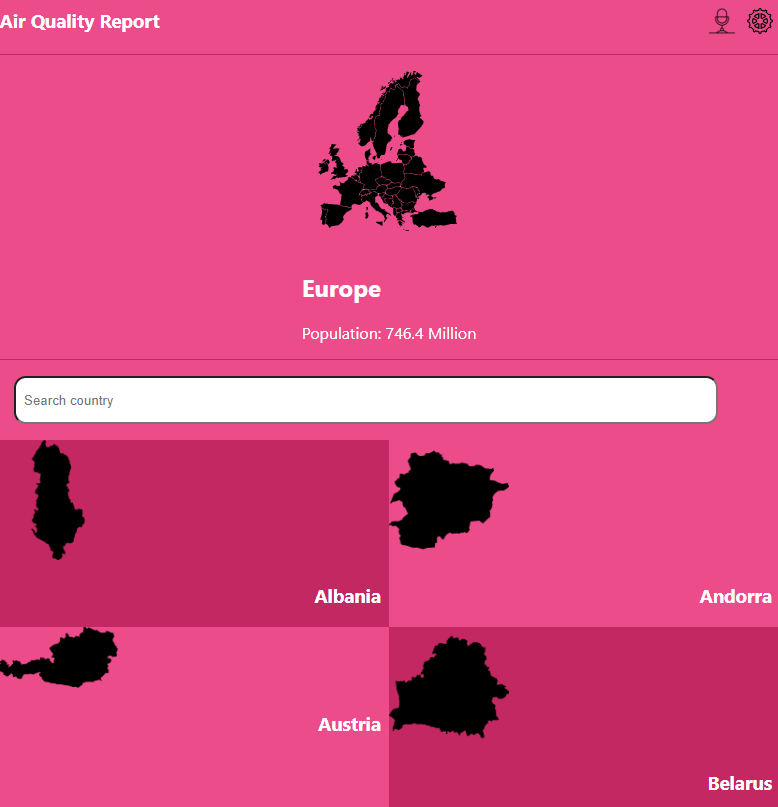Viewport: 778px width, 807px height.
Task: Focus the Search country input field
Action: tap(365, 400)
